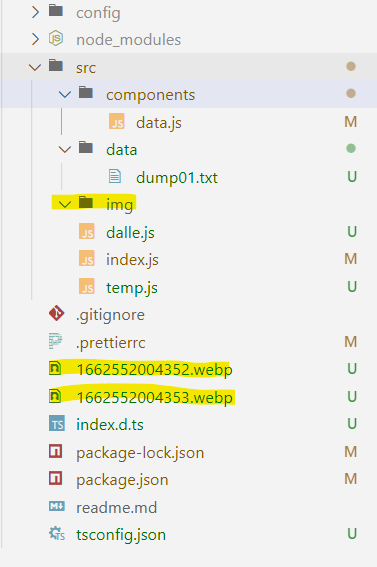Click the modified status M beside index.js
377x567 pixels.
coord(351,259)
